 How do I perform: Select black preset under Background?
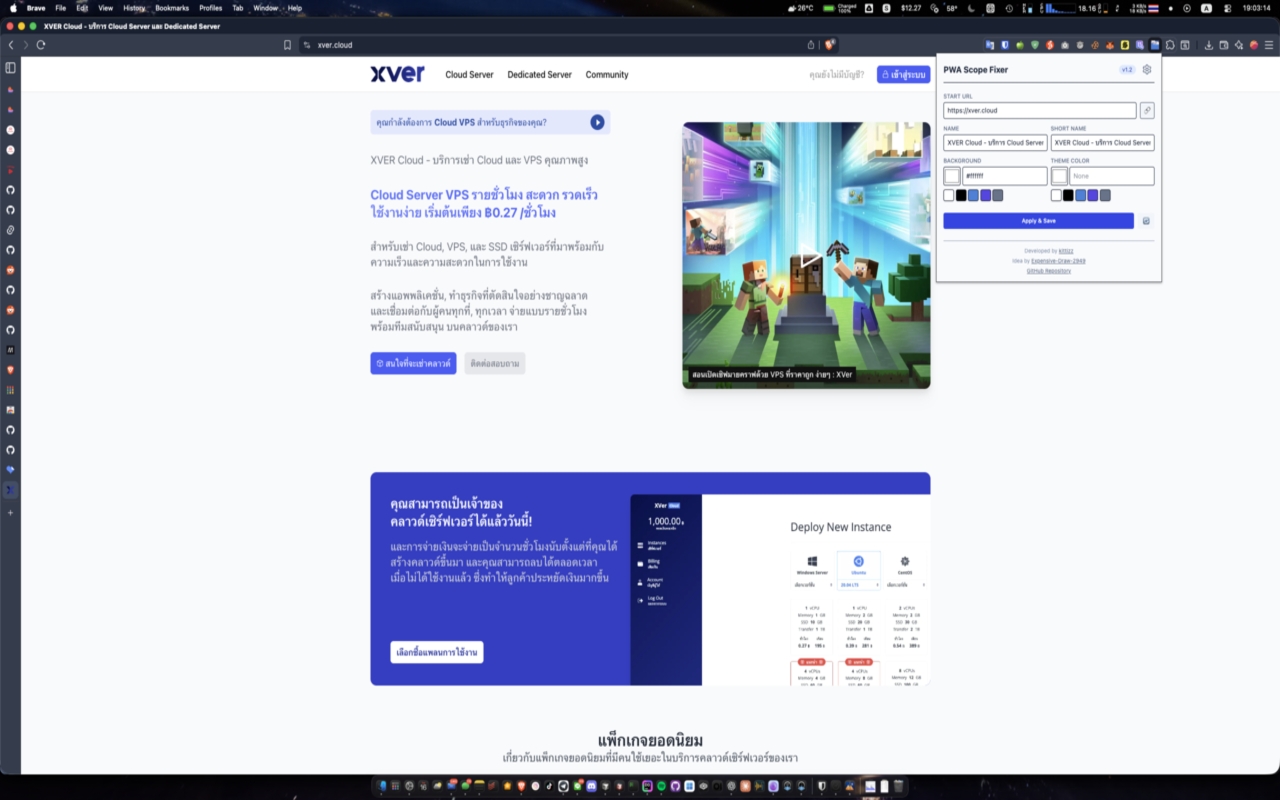coord(961,196)
